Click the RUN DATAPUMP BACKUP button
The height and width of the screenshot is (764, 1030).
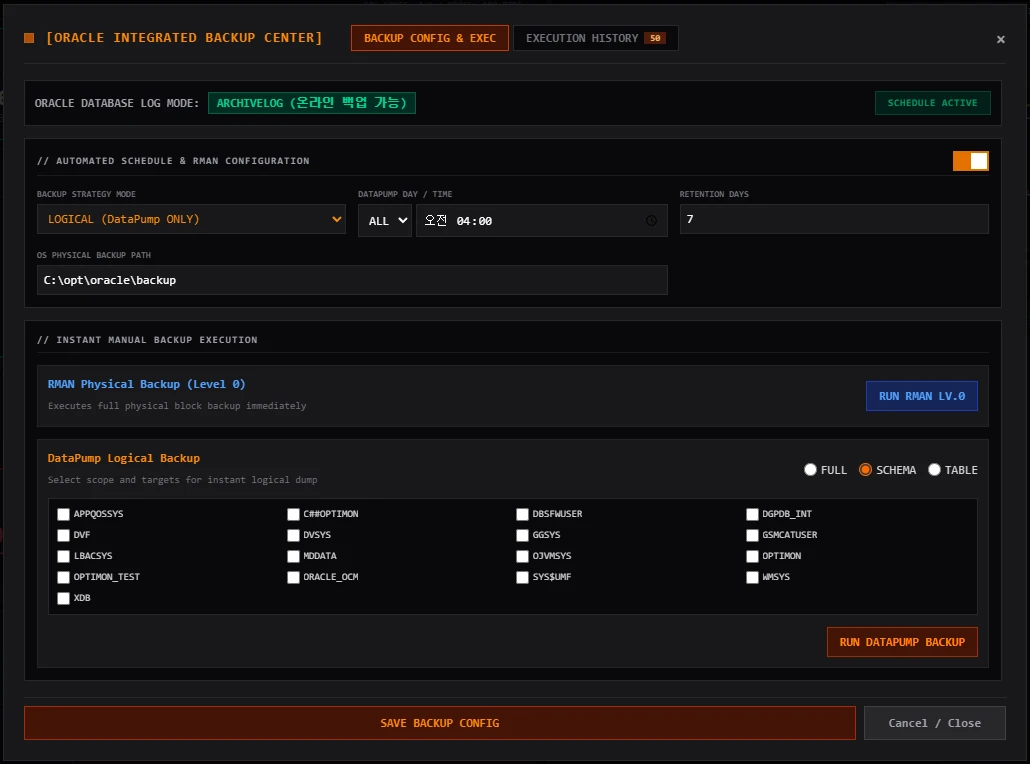902,642
